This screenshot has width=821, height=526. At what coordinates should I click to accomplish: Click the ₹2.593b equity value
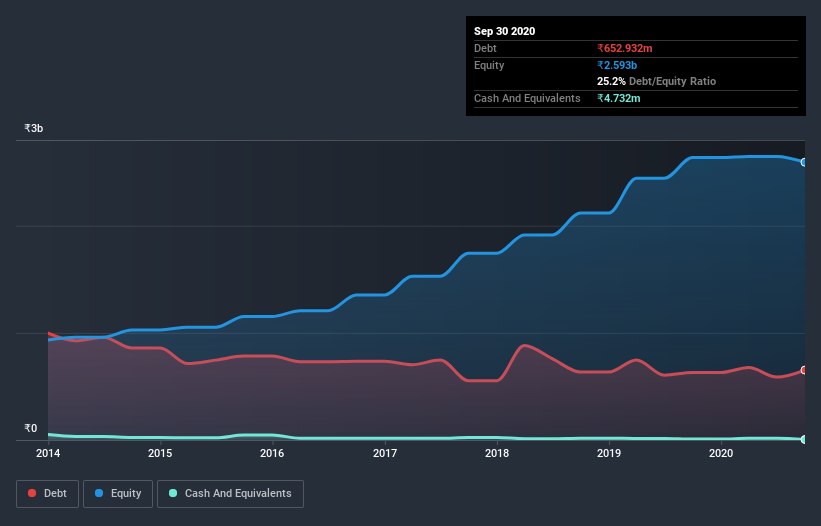tap(617, 65)
